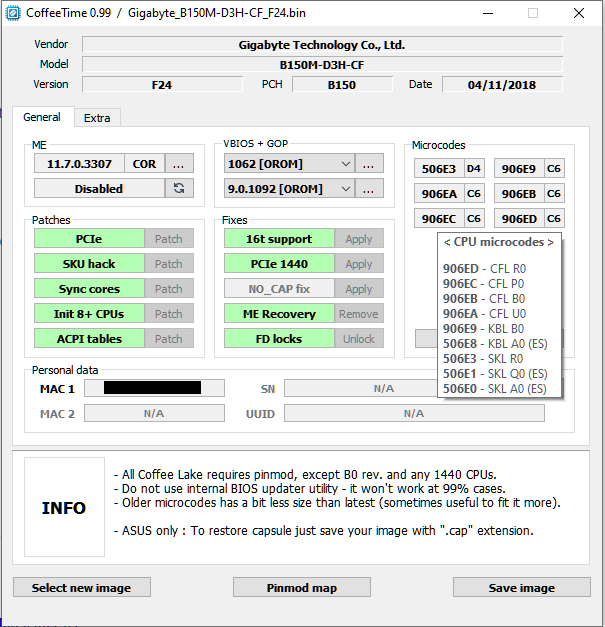The image size is (605, 627).
Task: Click Patch button beside Init 8+ CPUs
Action: (169, 314)
